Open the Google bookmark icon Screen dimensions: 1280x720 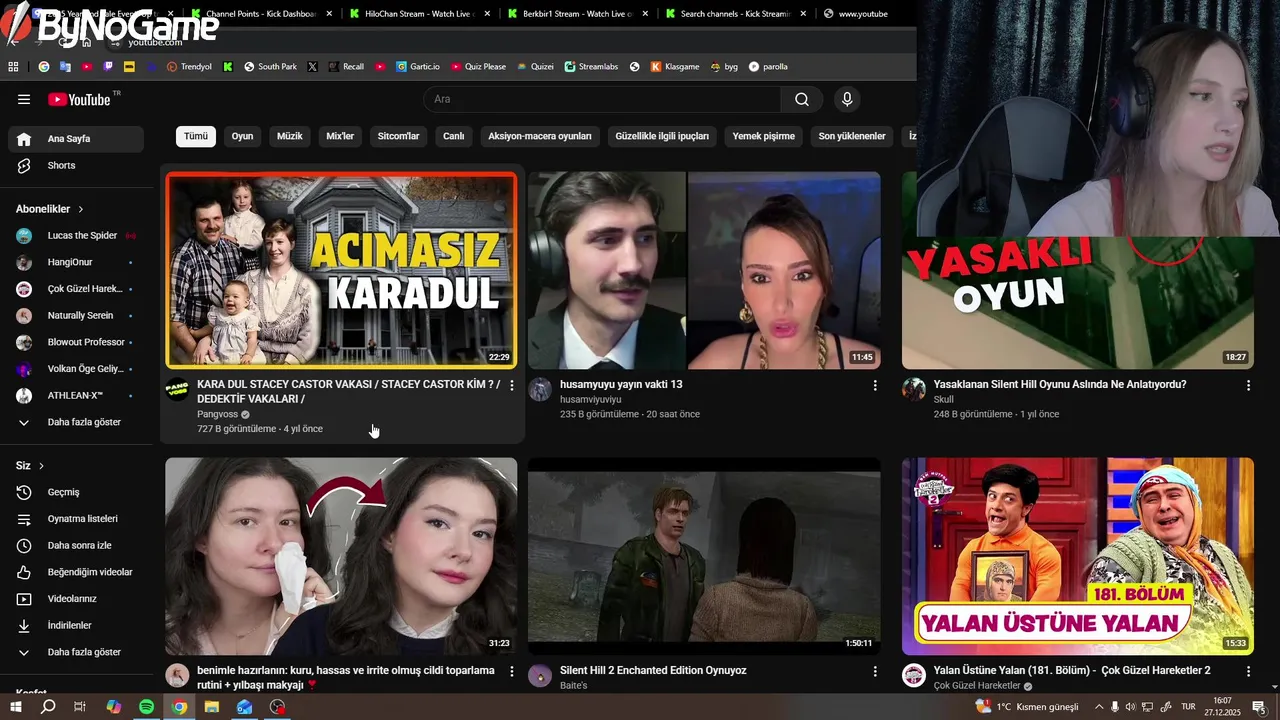tap(44, 67)
